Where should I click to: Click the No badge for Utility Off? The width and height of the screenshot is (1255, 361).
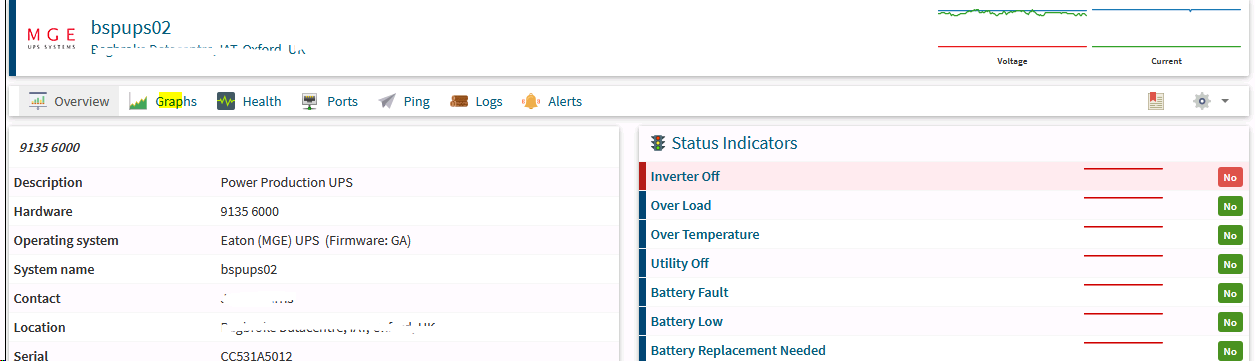pos(1230,264)
